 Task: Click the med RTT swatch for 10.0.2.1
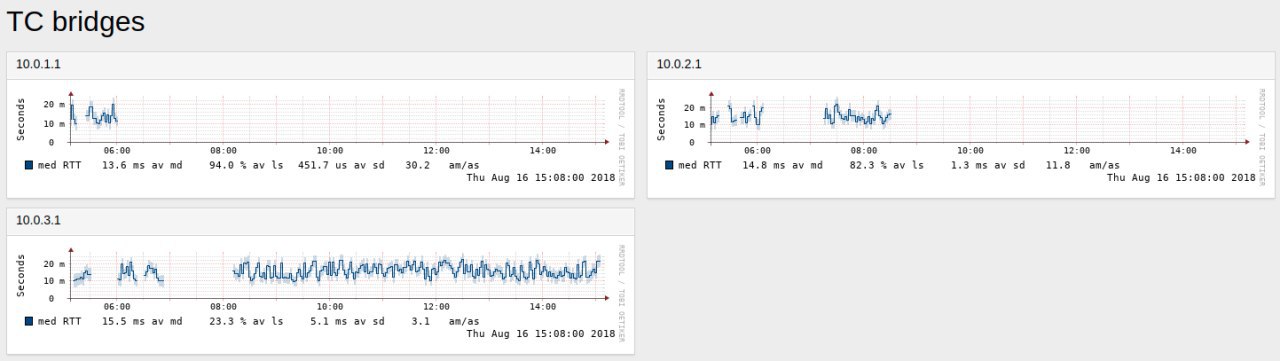tap(670, 165)
